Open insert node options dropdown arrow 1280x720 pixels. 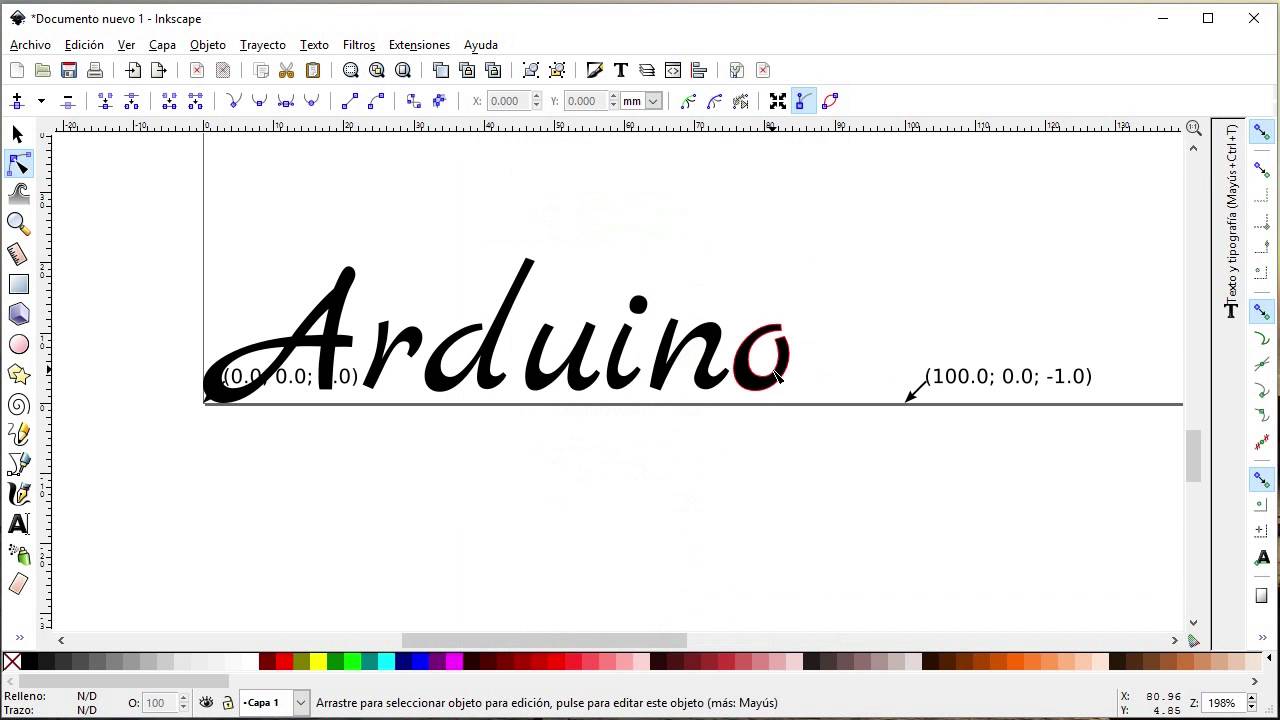pyautogui.click(x=41, y=101)
